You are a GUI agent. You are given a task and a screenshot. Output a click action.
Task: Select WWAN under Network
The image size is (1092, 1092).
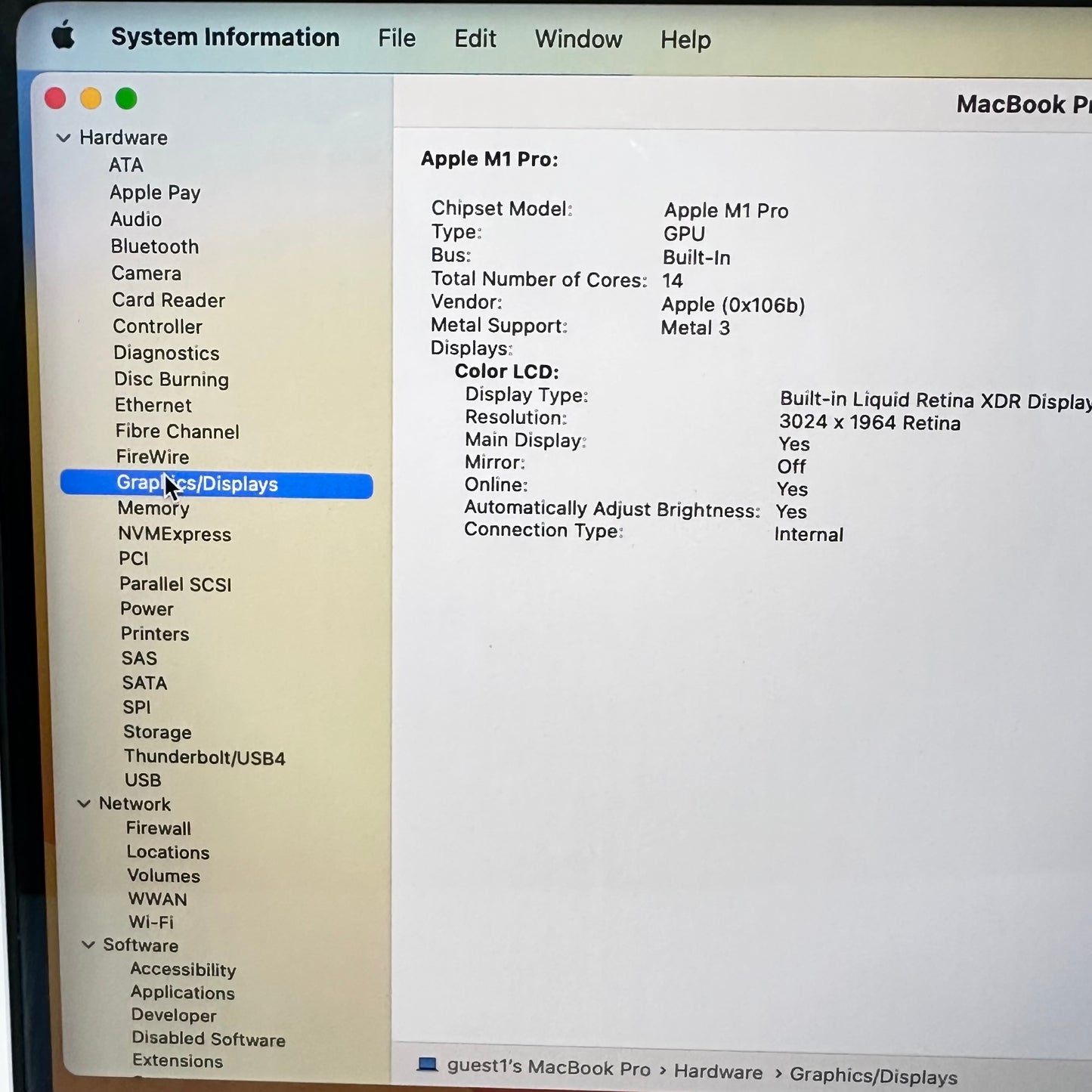pyautogui.click(x=158, y=899)
